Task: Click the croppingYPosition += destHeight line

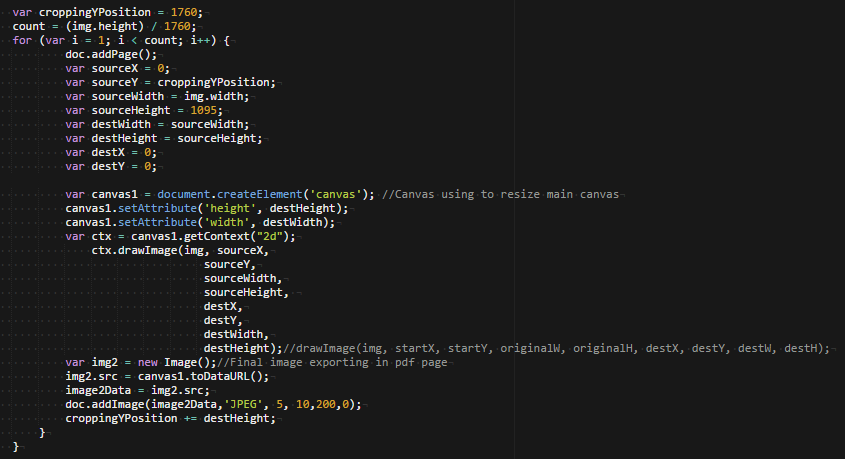Action: pyautogui.click(x=170, y=417)
